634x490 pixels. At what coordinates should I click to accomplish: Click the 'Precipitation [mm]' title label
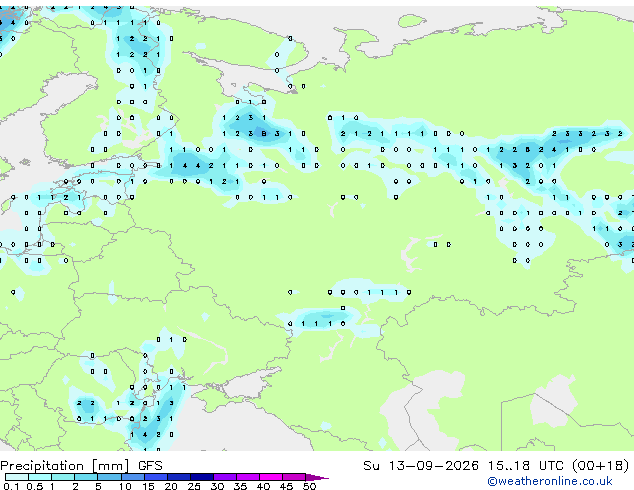coord(65,466)
